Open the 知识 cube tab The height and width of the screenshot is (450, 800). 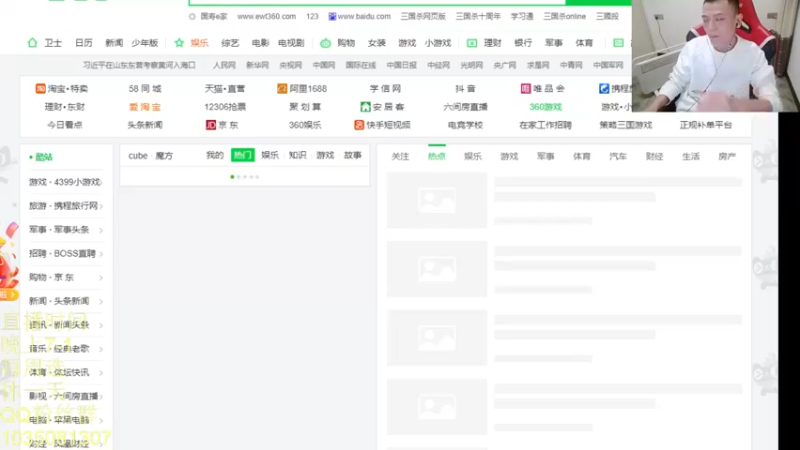pos(297,155)
